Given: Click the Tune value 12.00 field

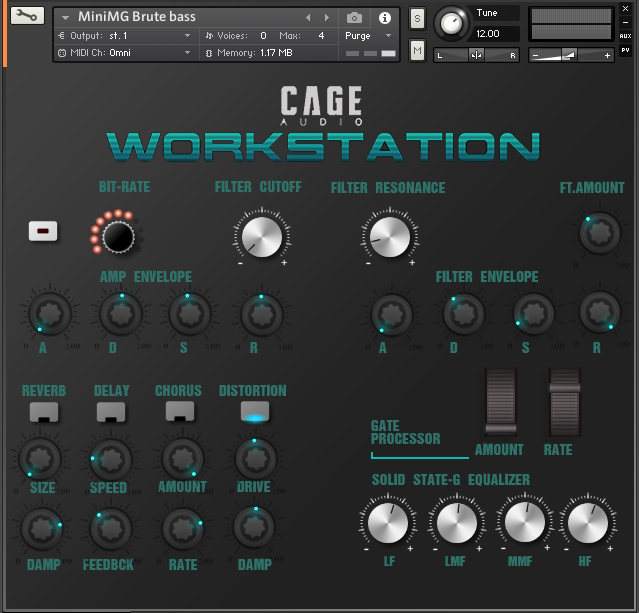Looking at the screenshot, I should tap(496, 33).
